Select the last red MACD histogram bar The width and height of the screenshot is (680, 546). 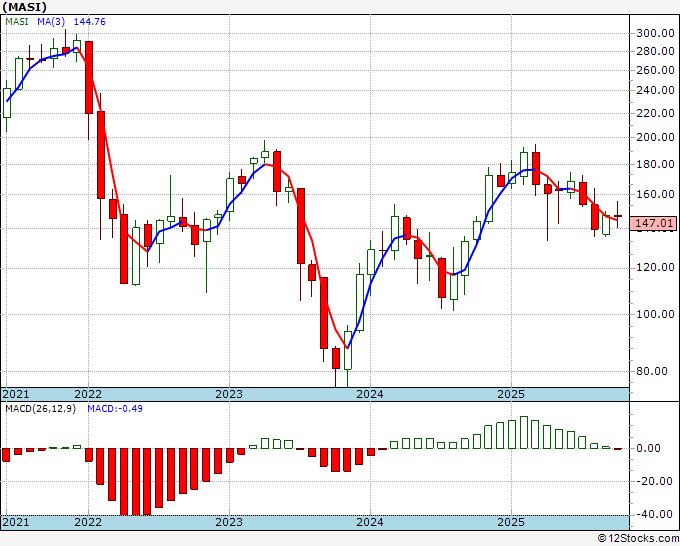618,449
